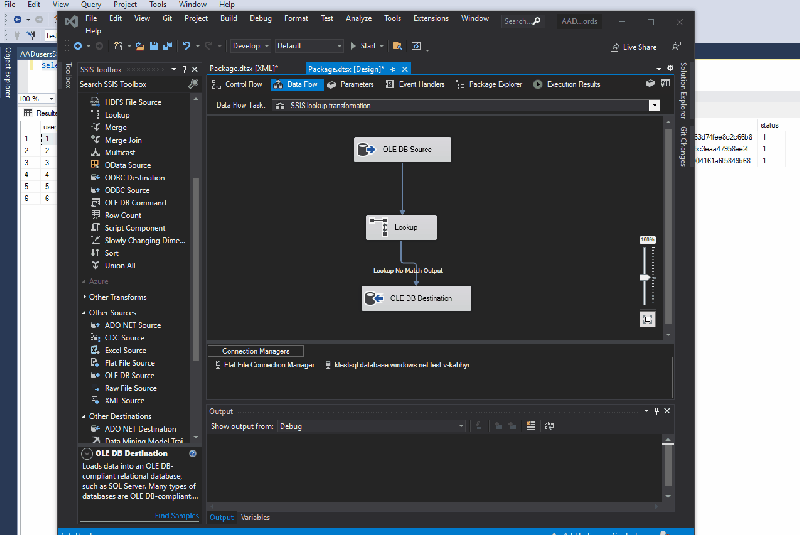Click the Save All toolbar icon

(x=167, y=46)
